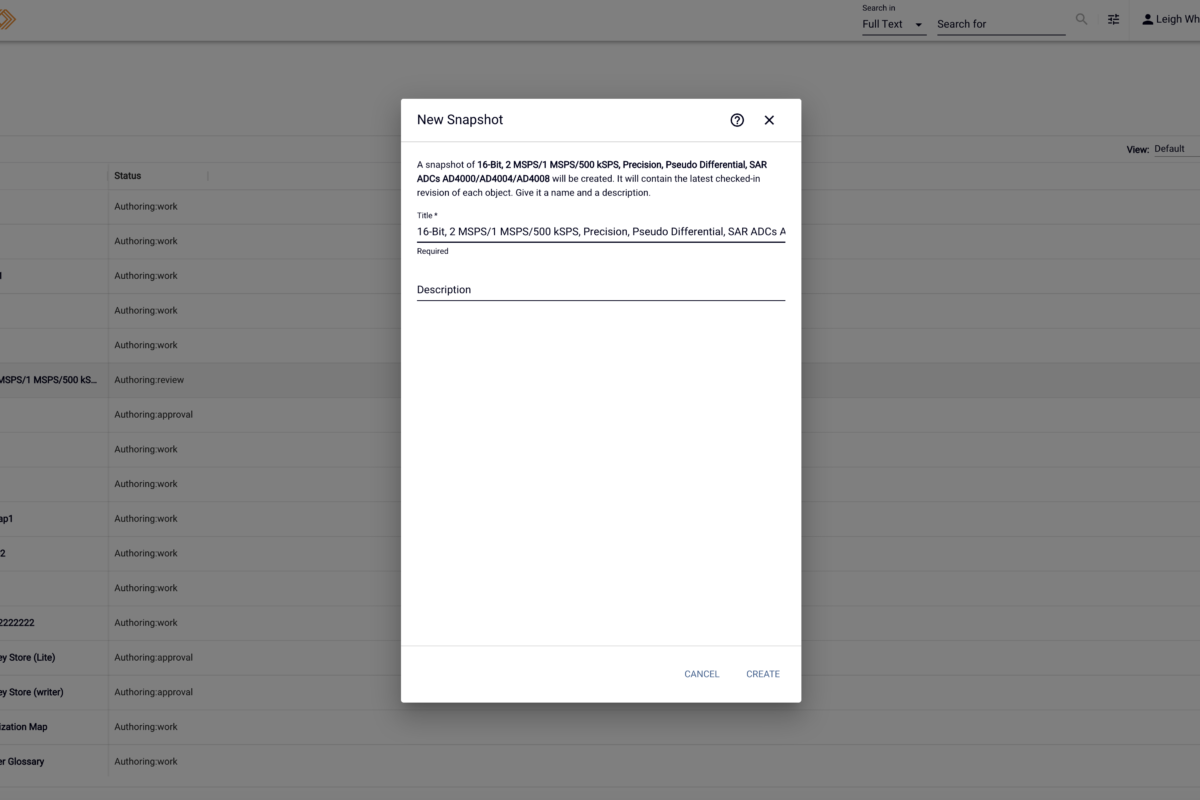Open help for New Snapshot dialog
Viewport: 1200px width, 800px height.
coord(737,120)
